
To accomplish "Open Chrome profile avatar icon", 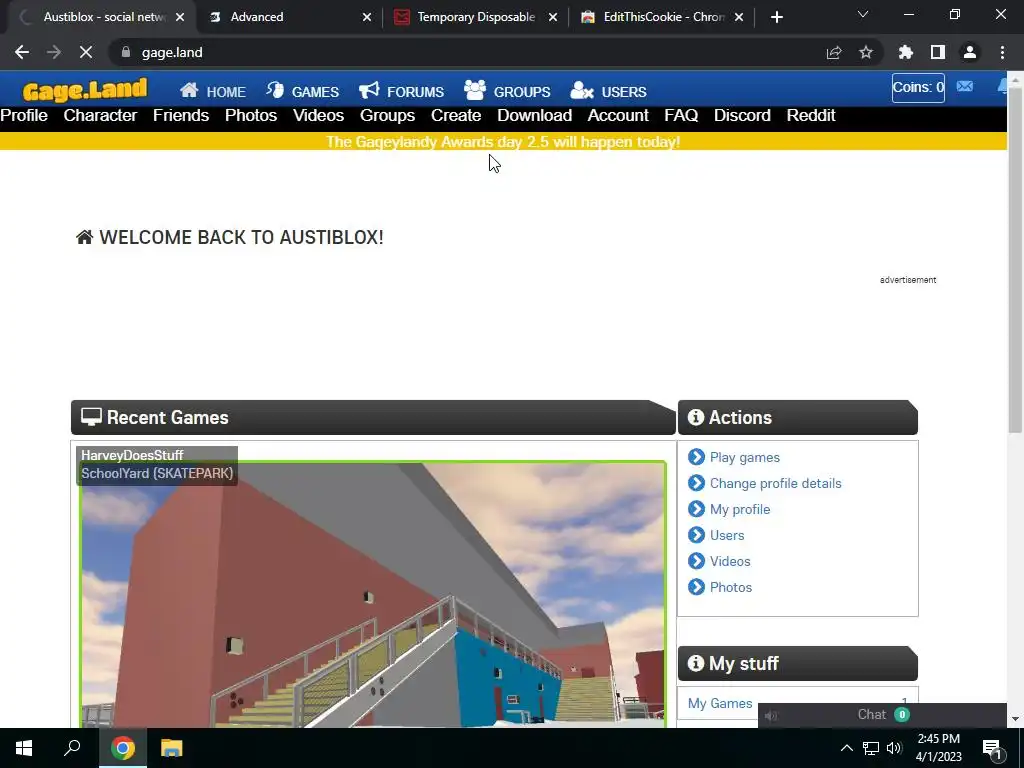I will tap(970, 52).
